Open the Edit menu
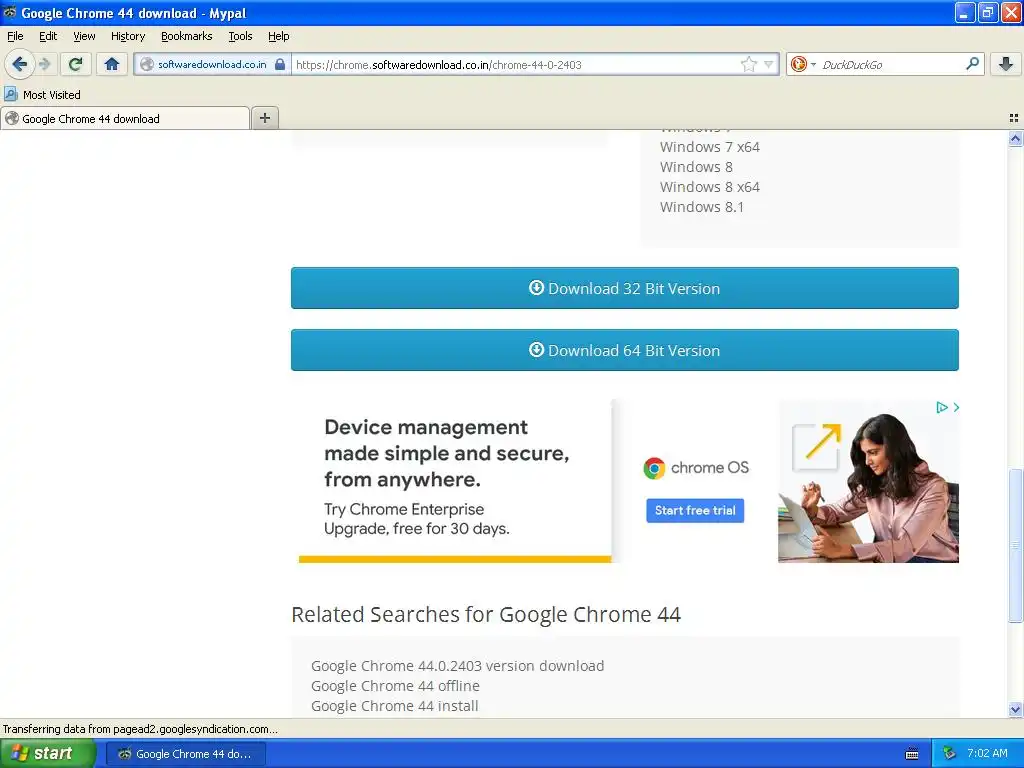This screenshot has width=1024, height=768. 48,36
